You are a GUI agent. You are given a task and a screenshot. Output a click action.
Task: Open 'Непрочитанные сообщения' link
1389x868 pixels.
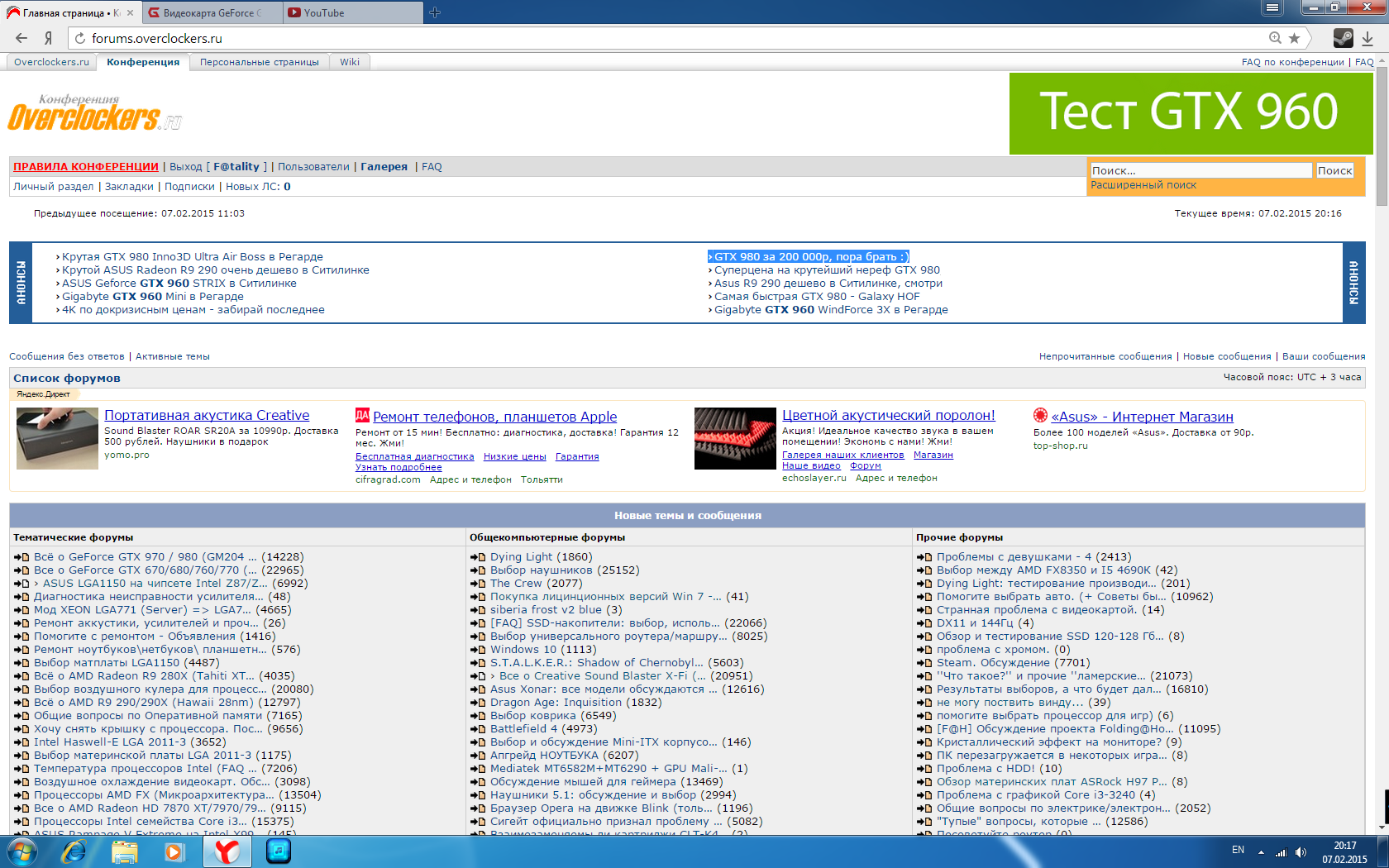pos(1105,356)
